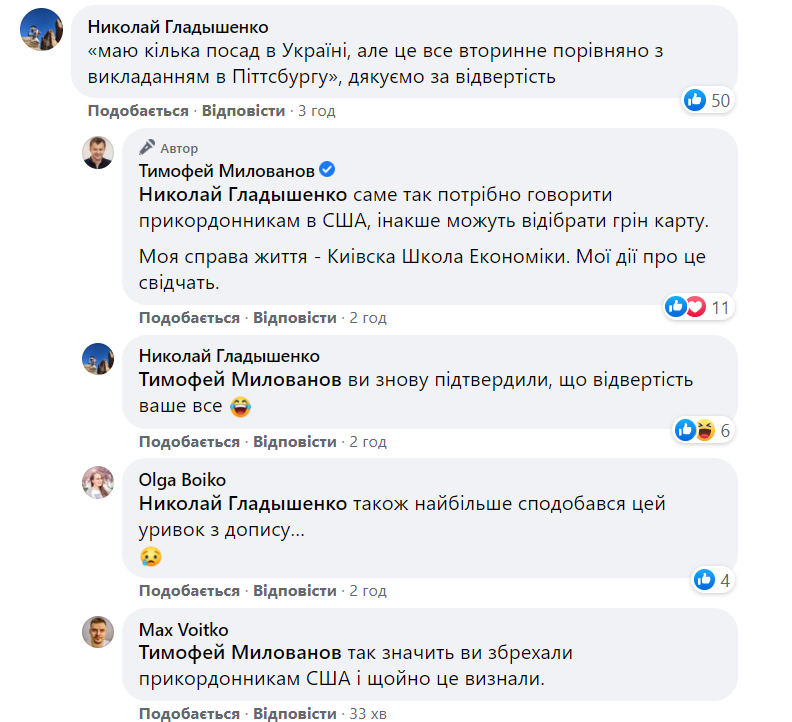
Task: Click mention of Тимофей Милованов in Max Voitko's comment
Action: tap(241, 653)
